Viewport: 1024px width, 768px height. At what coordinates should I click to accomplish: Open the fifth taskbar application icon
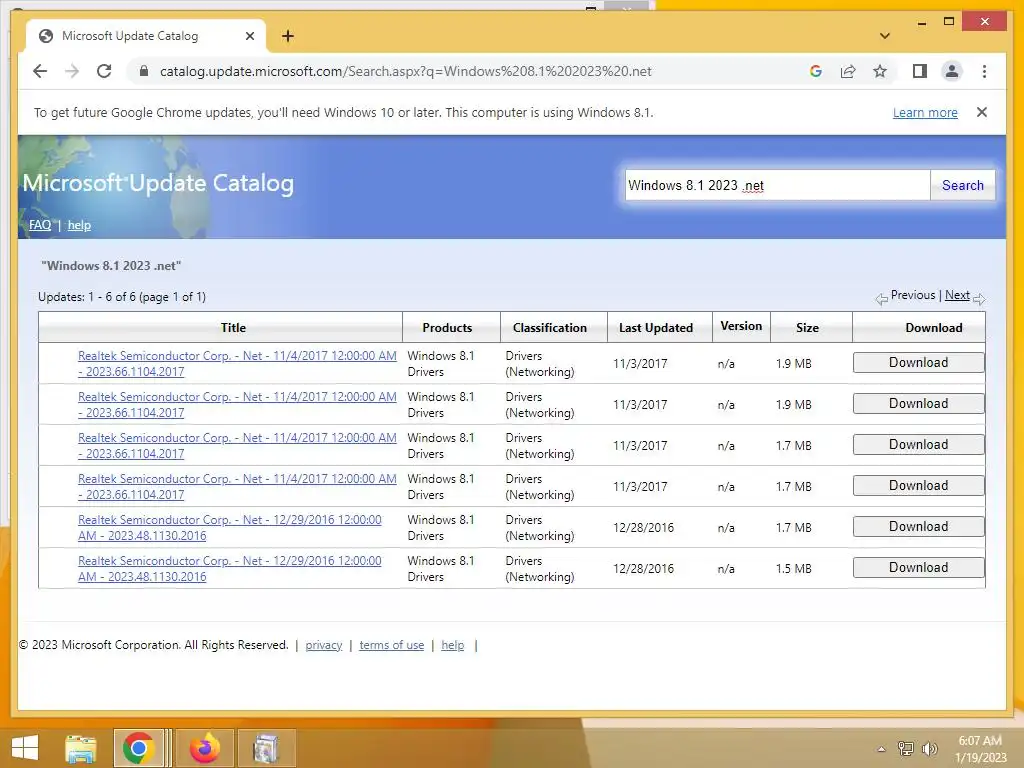coord(265,748)
